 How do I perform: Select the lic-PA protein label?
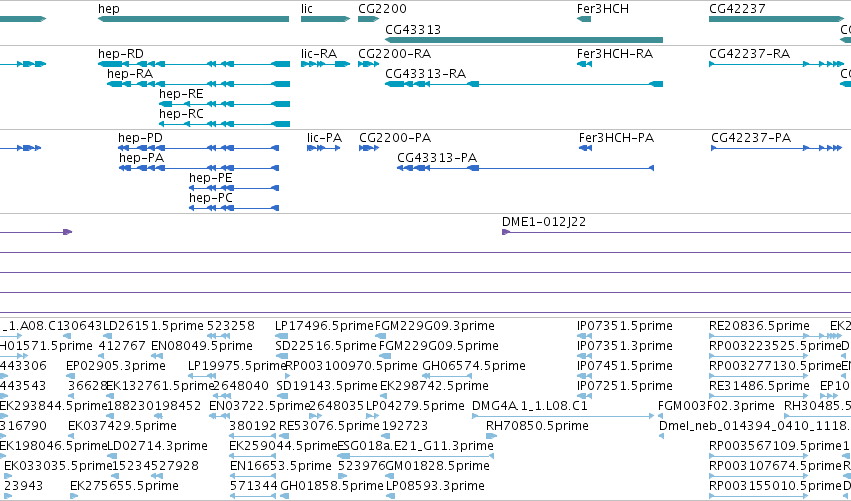click(324, 138)
